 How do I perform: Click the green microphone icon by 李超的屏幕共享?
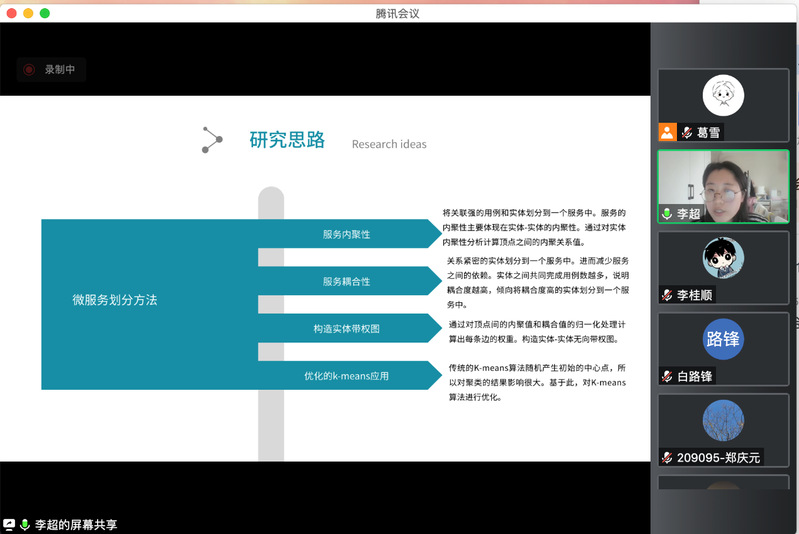click(x=25, y=524)
